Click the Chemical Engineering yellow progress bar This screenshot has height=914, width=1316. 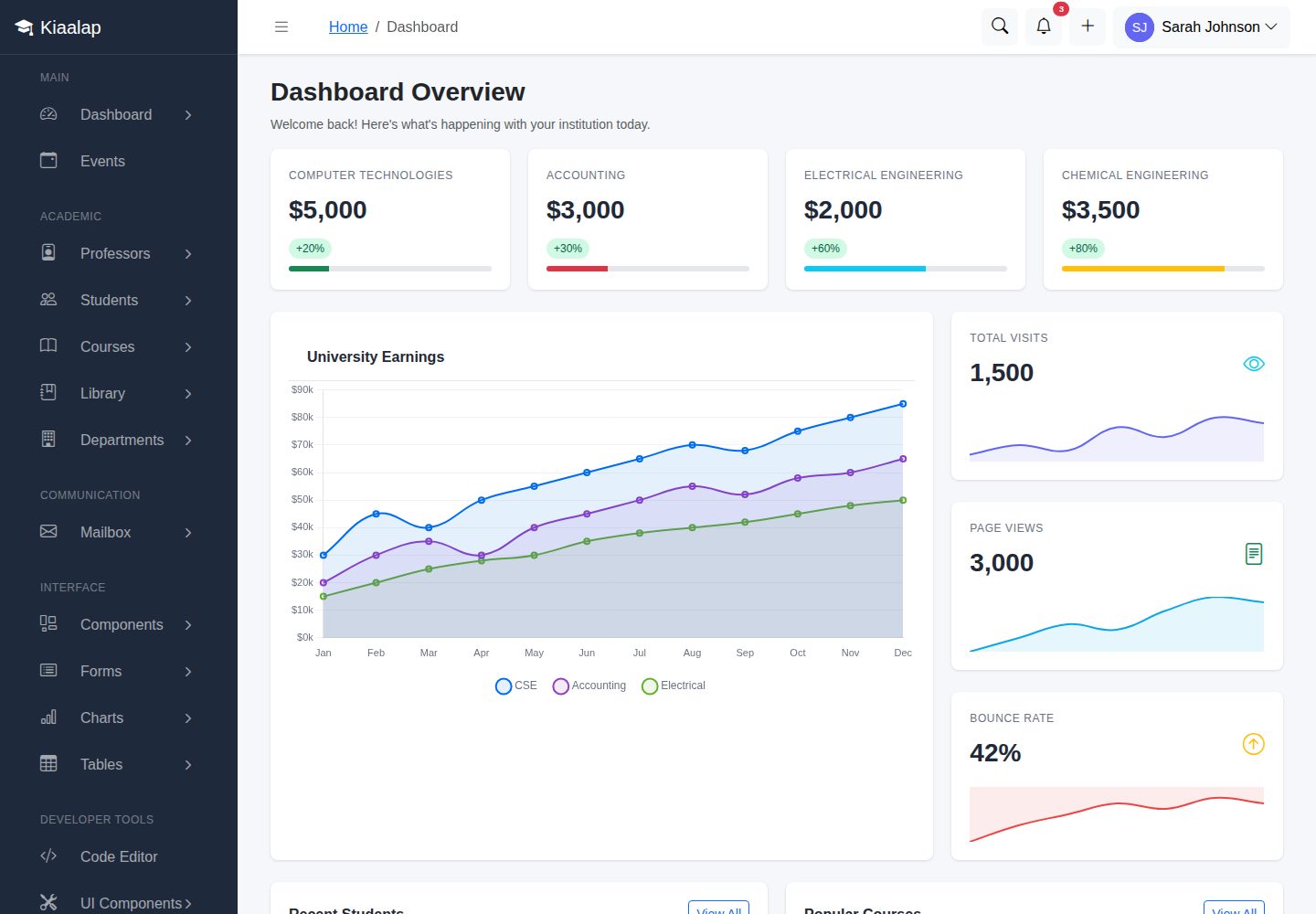point(1143,269)
